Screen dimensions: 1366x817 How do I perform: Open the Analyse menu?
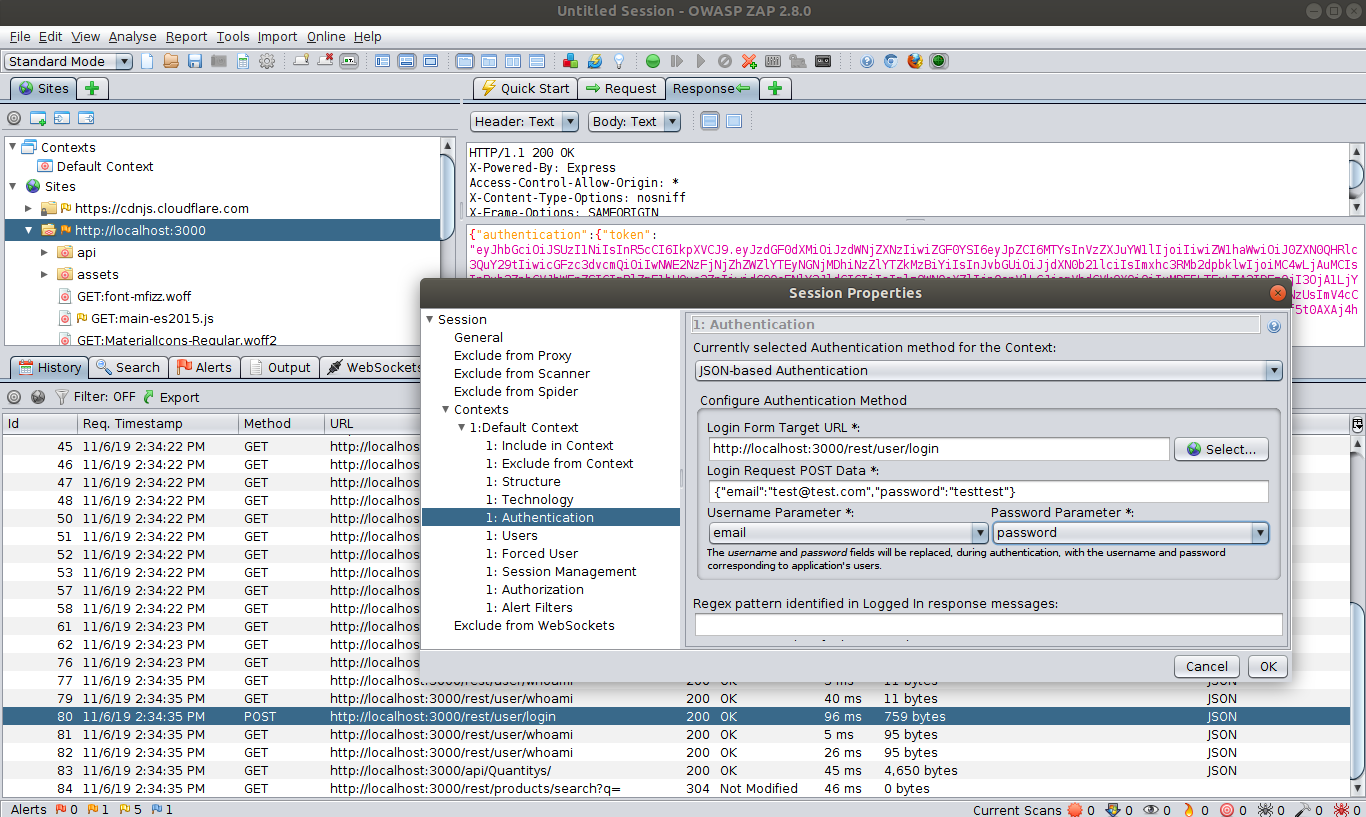click(x=132, y=36)
